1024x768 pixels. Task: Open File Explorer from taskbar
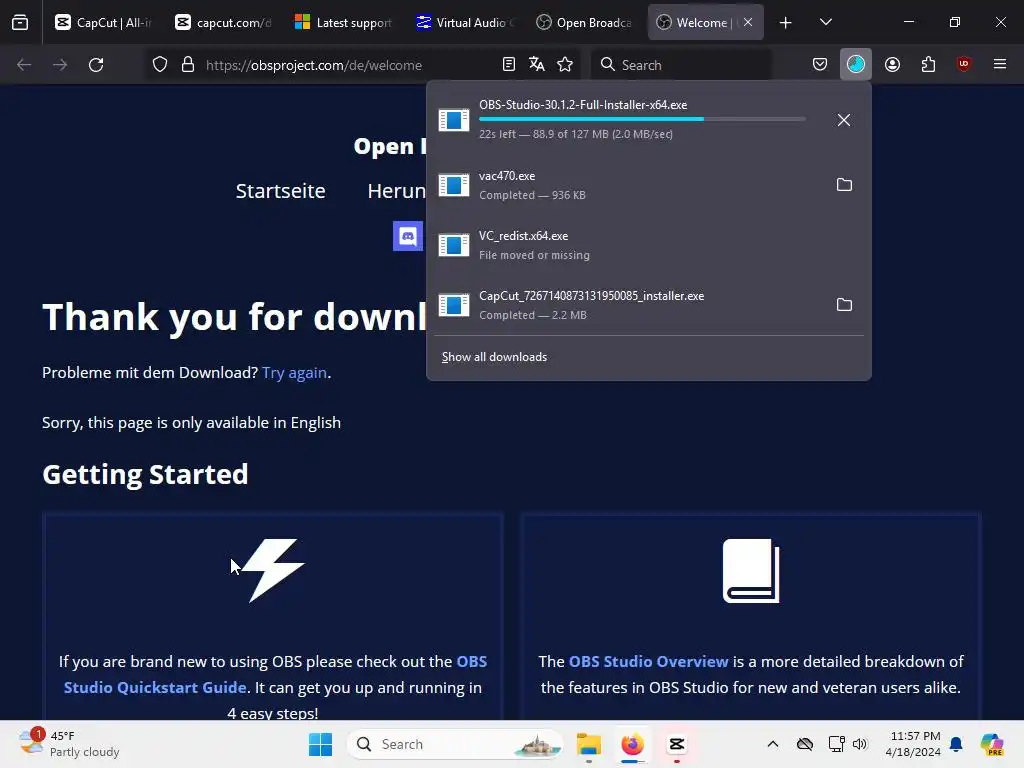[x=588, y=744]
